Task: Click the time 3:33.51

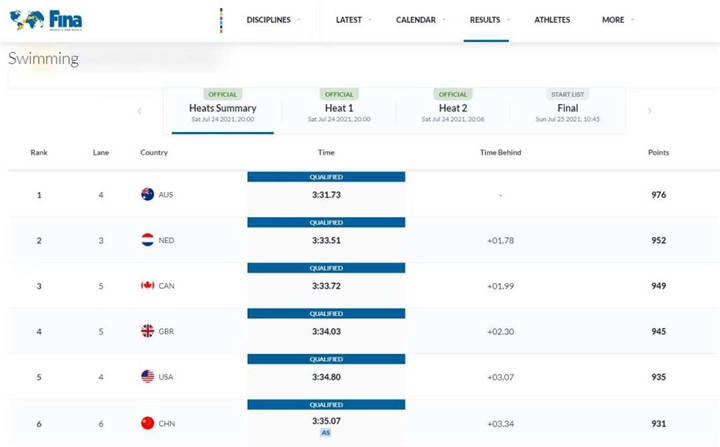Action: click(326, 240)
